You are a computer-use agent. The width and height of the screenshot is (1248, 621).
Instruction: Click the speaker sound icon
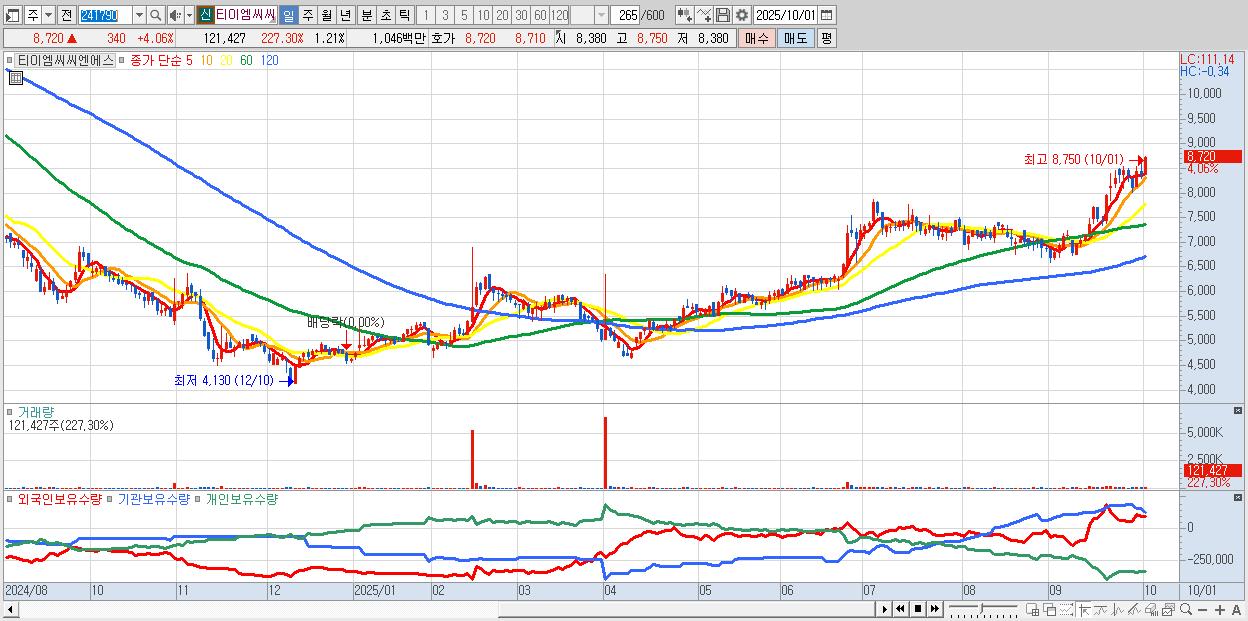coord(175,15)
